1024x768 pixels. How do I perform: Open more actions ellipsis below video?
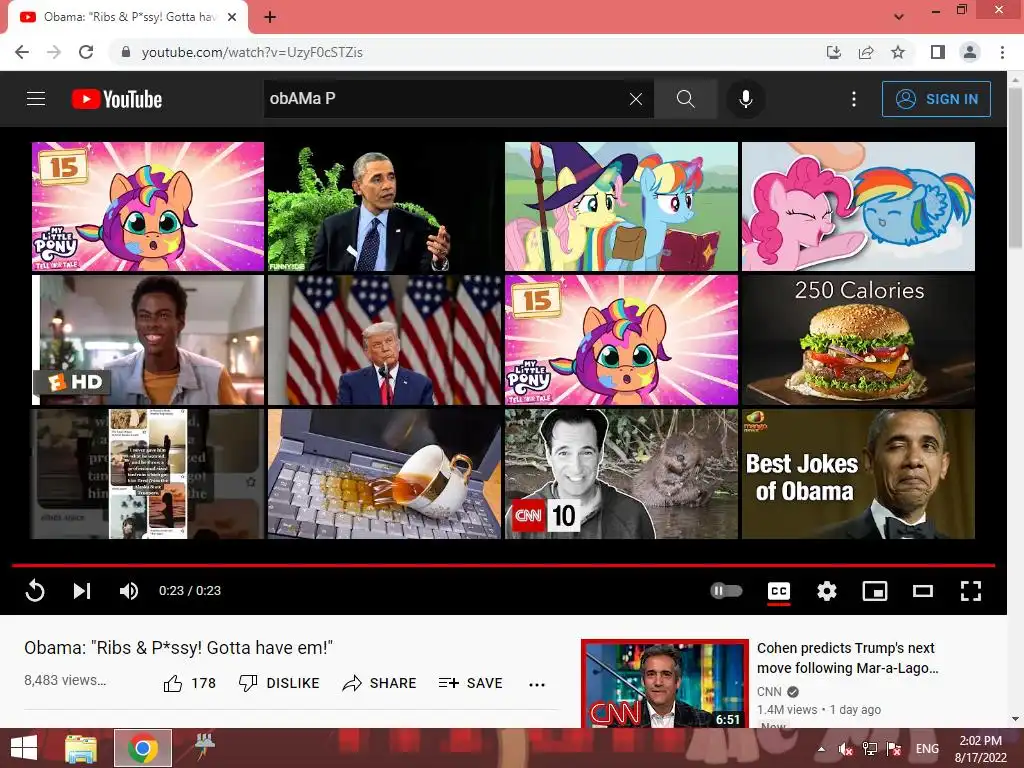click(537, 684)
